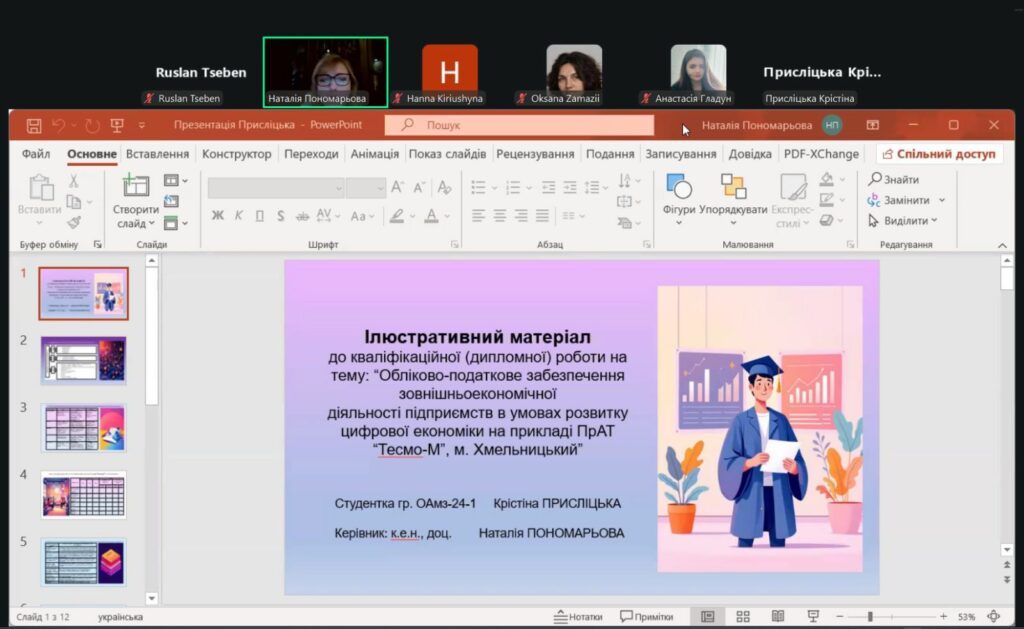Click the zoom slider handle
The height and width of the screenshot is (629, 1024).
click(x=870, y=616)
